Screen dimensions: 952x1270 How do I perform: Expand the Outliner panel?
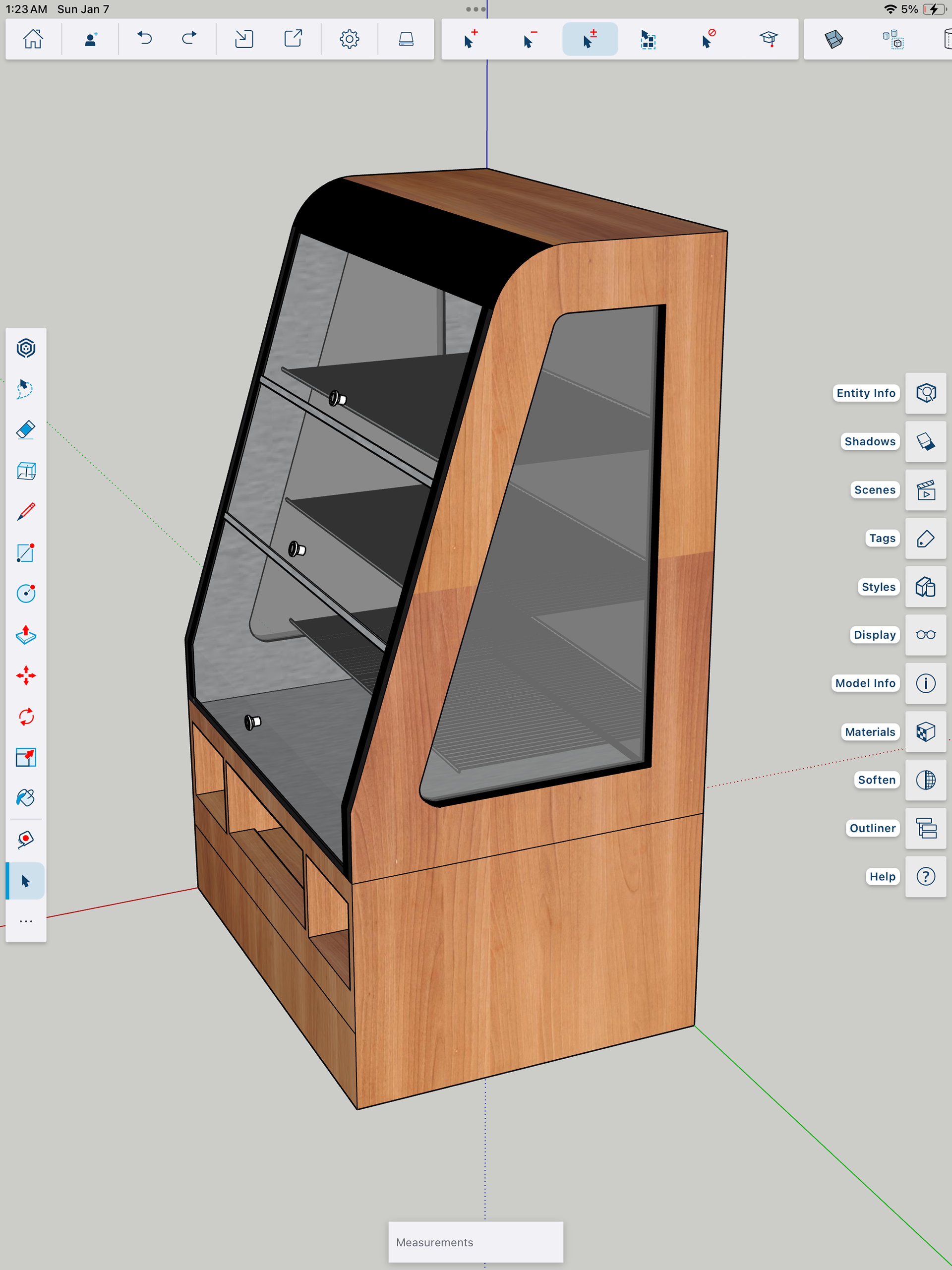tap(925, 828)
